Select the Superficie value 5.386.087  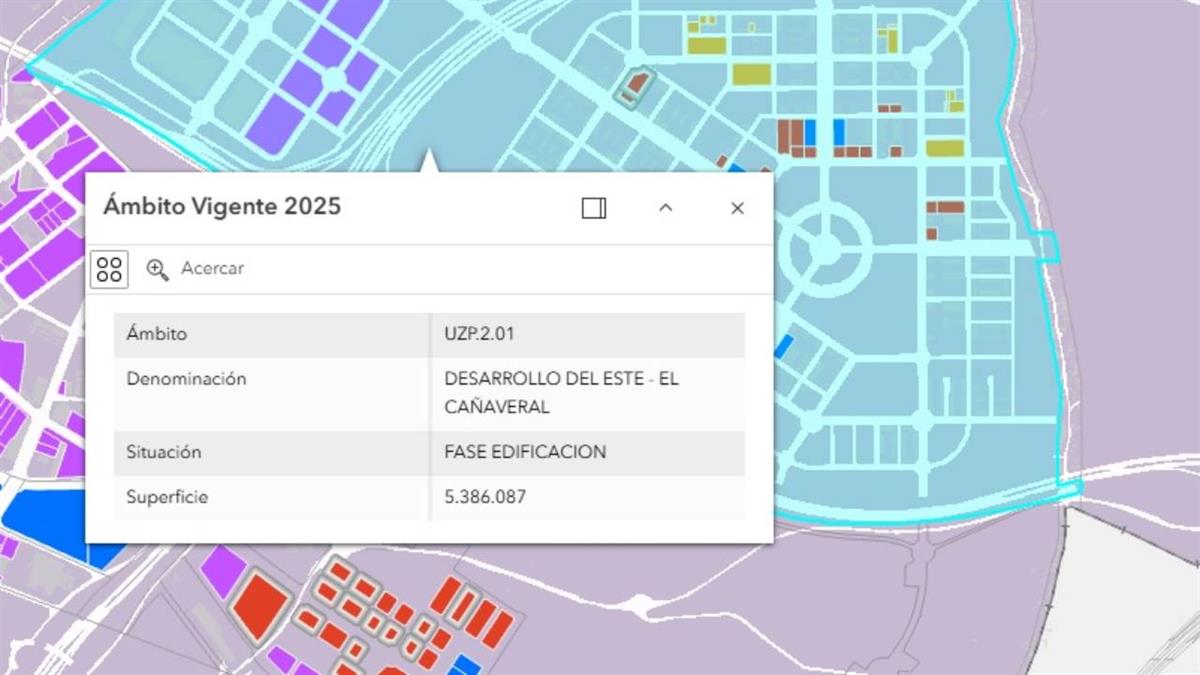[x=484, y=497]
